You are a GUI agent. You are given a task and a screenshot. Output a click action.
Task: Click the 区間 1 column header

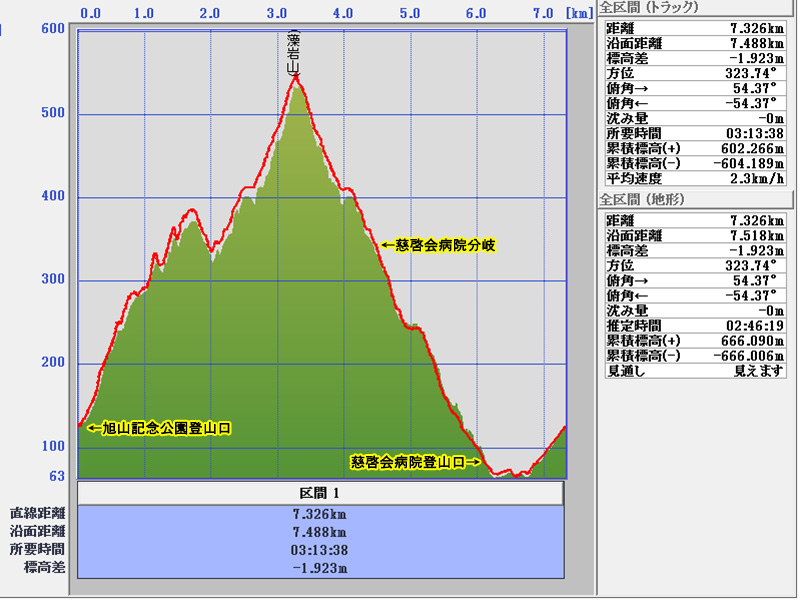[321, 493]
